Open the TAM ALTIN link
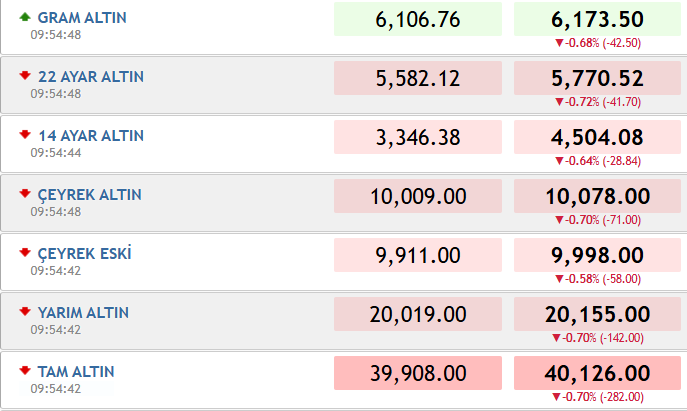Image resolution: width=687 pixels, height=411 pixels. coord(76,372)
